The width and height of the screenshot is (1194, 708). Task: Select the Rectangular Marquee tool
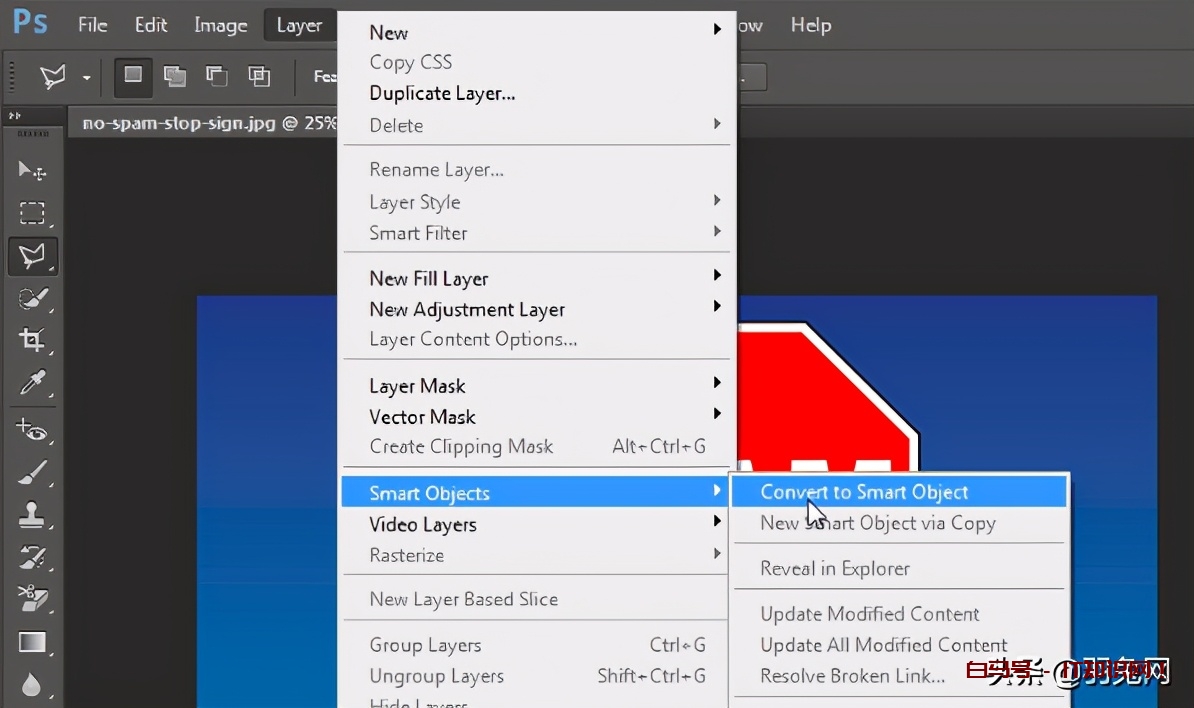(x=32, y=213)
